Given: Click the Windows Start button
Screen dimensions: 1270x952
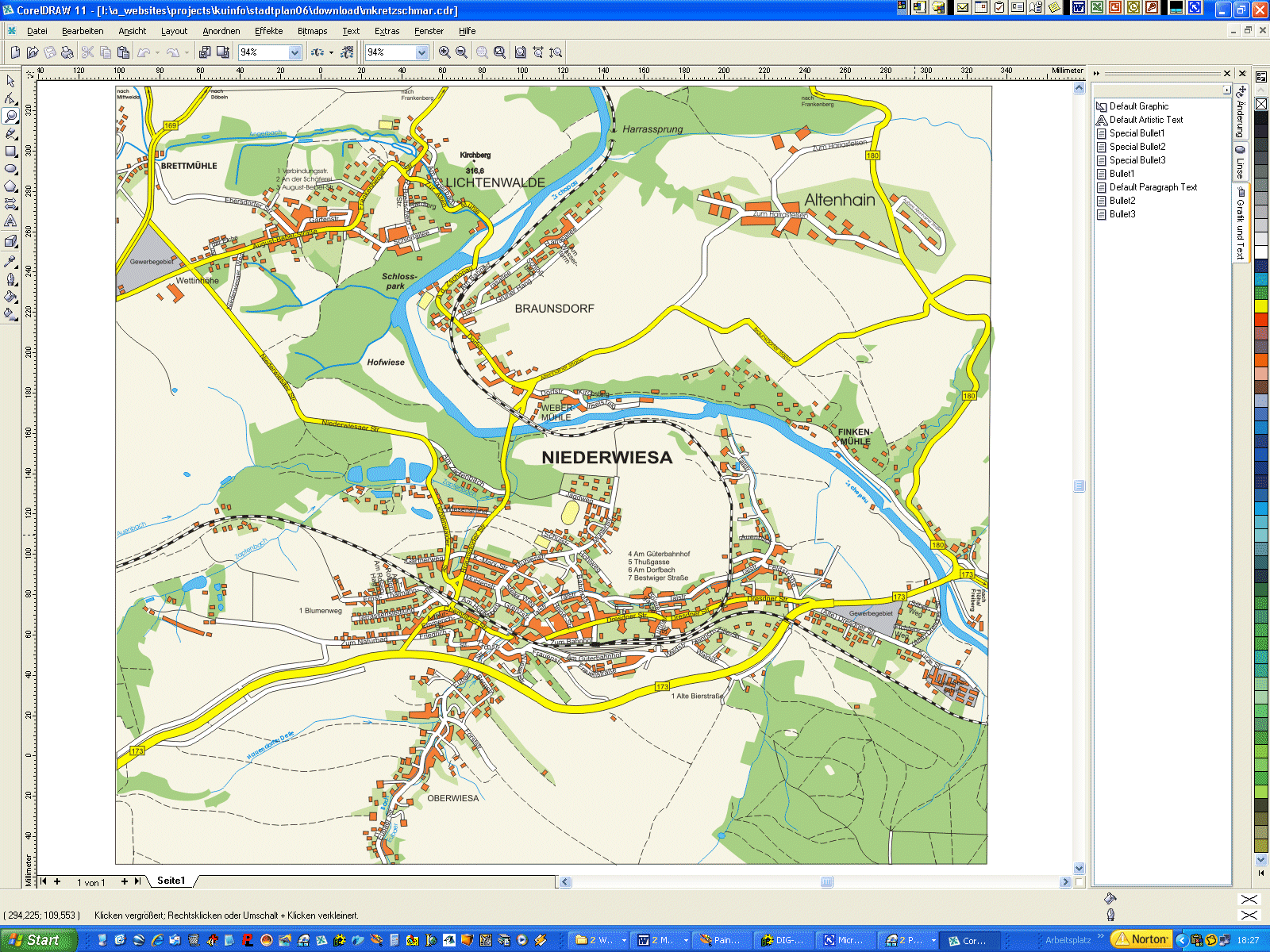Looking at the screenshot, I should click(x=36, y=940).
